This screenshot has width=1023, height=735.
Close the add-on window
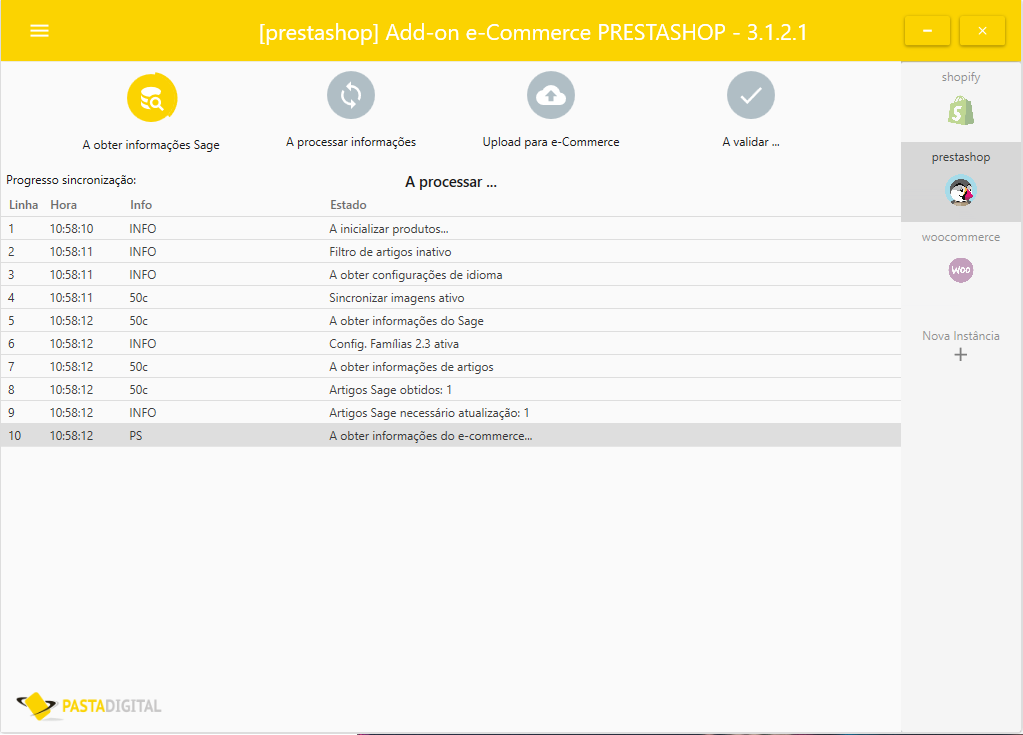coord(982,31)
